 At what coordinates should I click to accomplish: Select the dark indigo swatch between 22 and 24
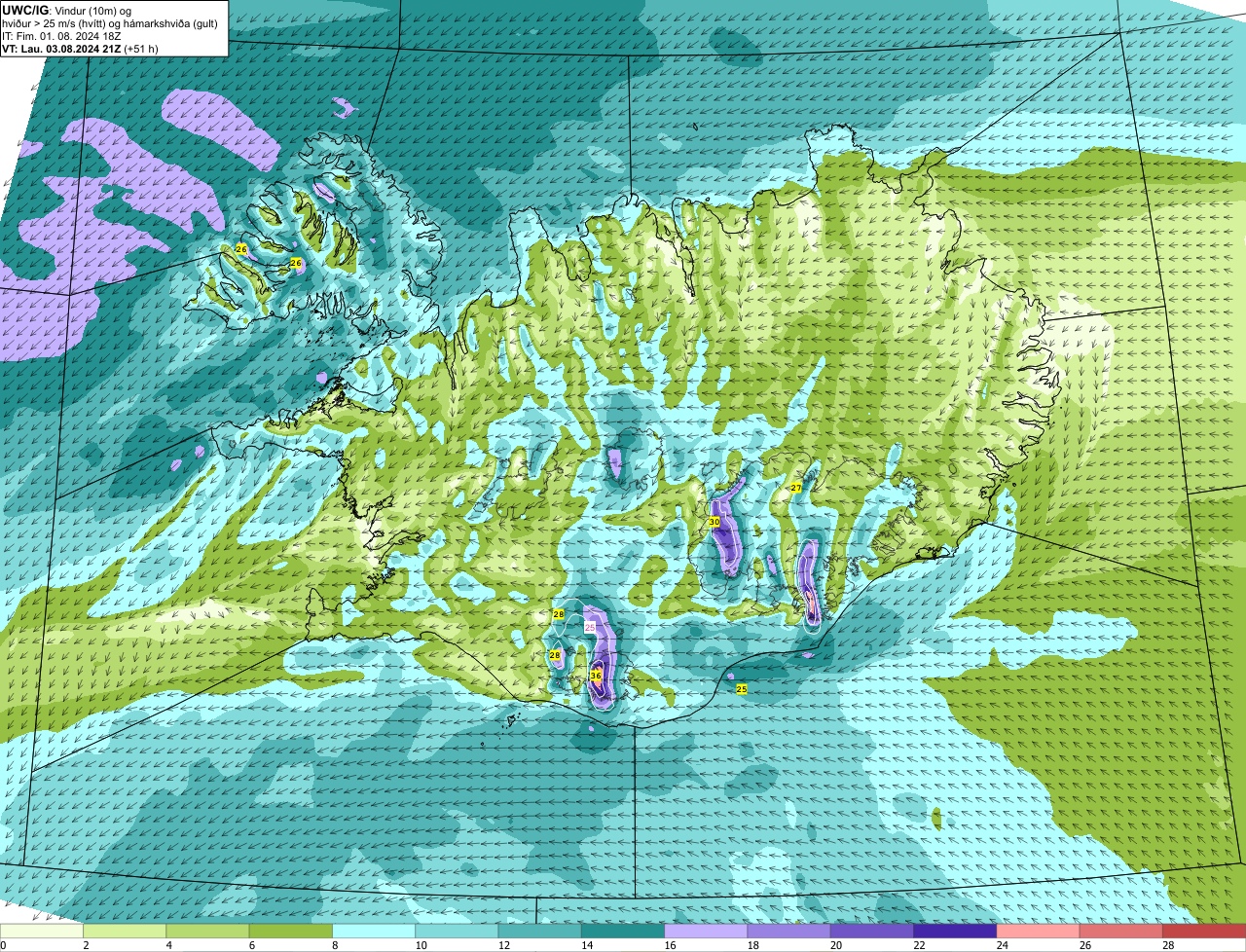(955, 931)
